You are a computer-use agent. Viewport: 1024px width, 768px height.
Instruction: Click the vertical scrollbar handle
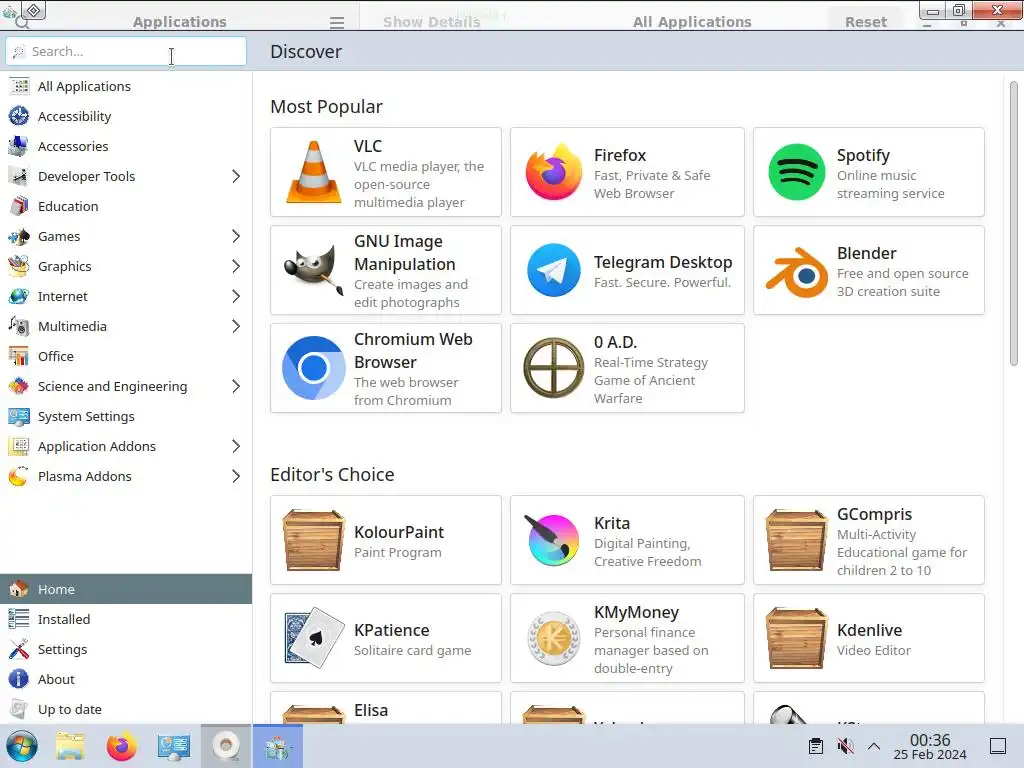(x=1014, y=223)
